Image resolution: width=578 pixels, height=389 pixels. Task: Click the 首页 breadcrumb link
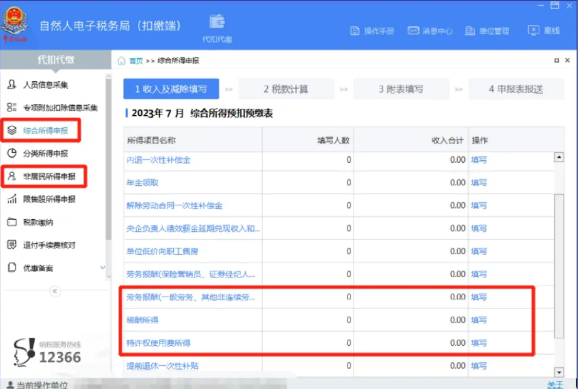point(136,61)
